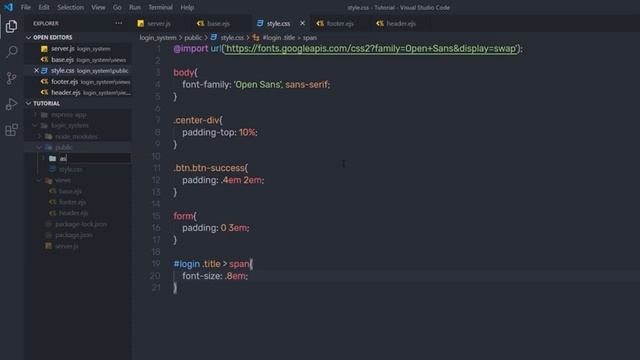
Task: Open header.ejs in the views folder tree
Action: 73,213
